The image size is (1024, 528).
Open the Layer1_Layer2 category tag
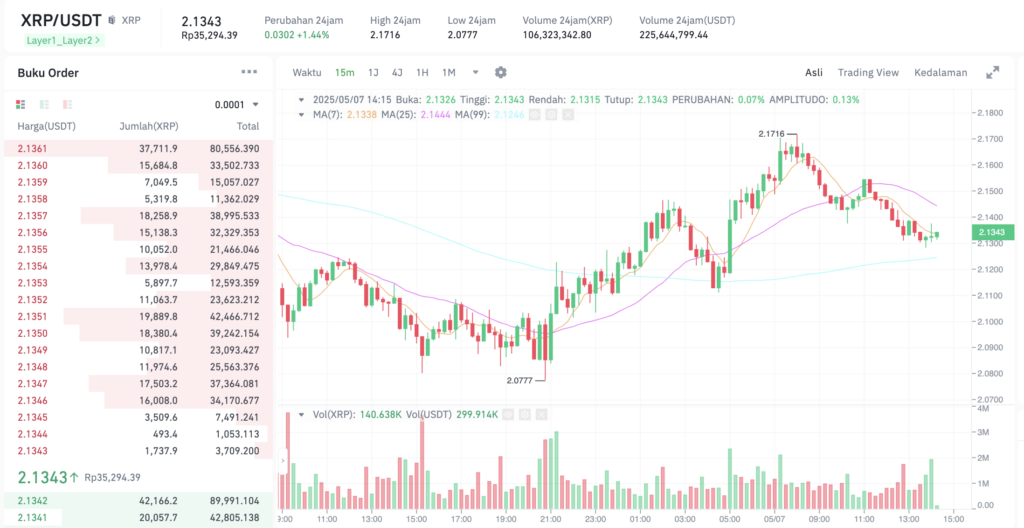point(62,40)
